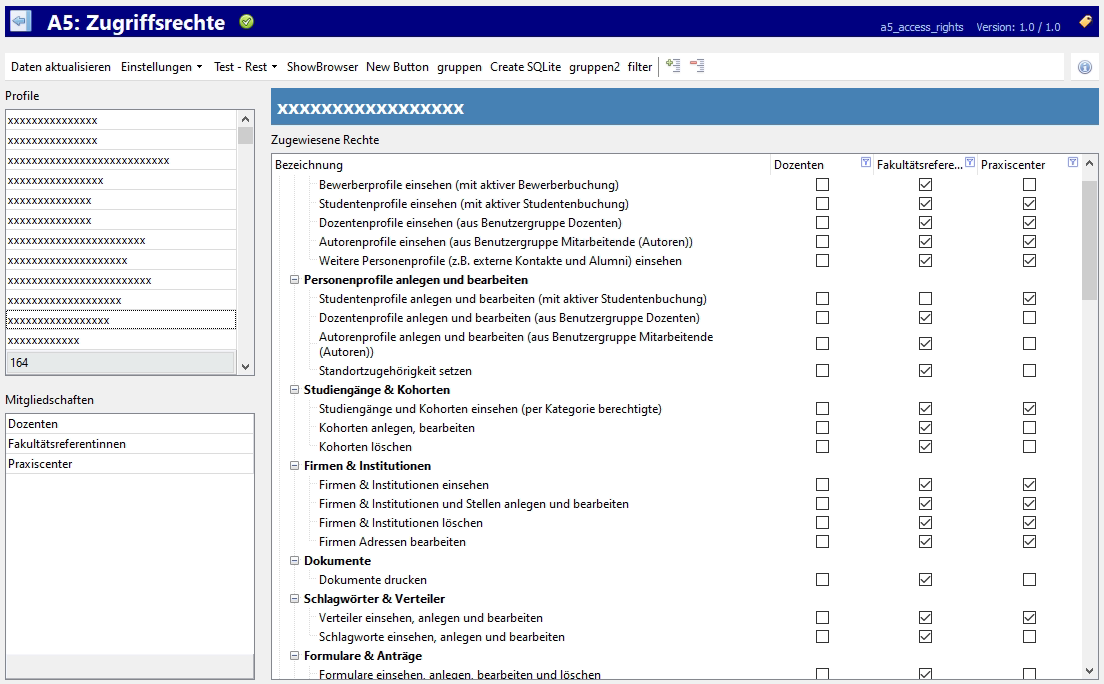The height and width of the screenshot is (684, 1104).
Task: Click the yellow tag icon in the header
Action: pos(1085,22)
